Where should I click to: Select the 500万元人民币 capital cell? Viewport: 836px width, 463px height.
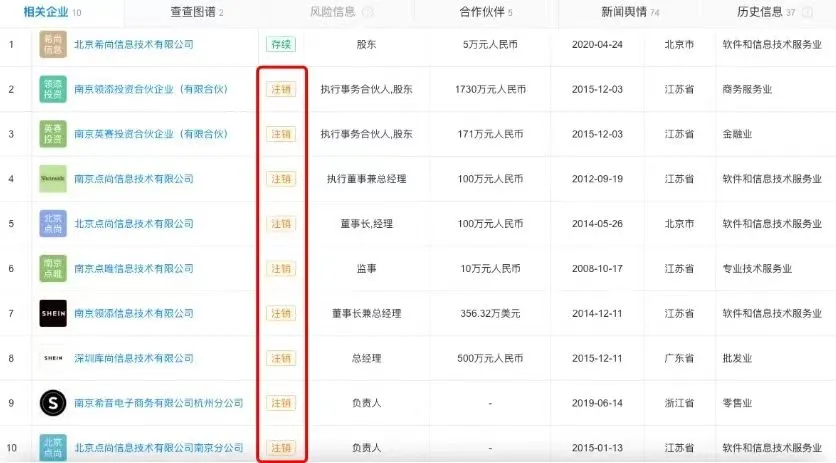coord(490,358)
